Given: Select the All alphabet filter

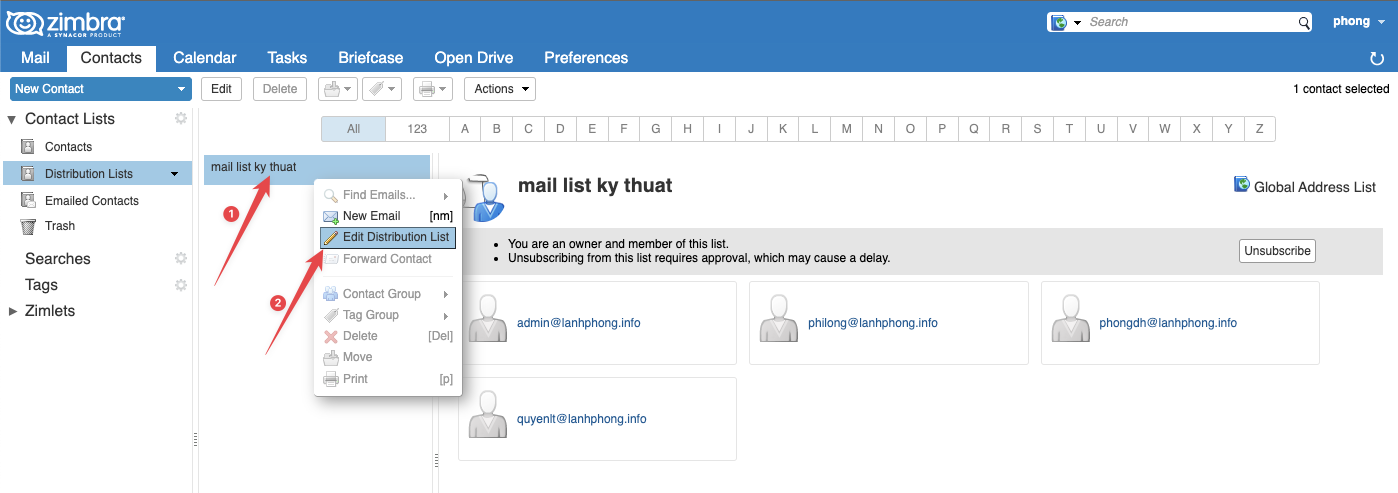Looking at the screenshot, I should 353,129.
